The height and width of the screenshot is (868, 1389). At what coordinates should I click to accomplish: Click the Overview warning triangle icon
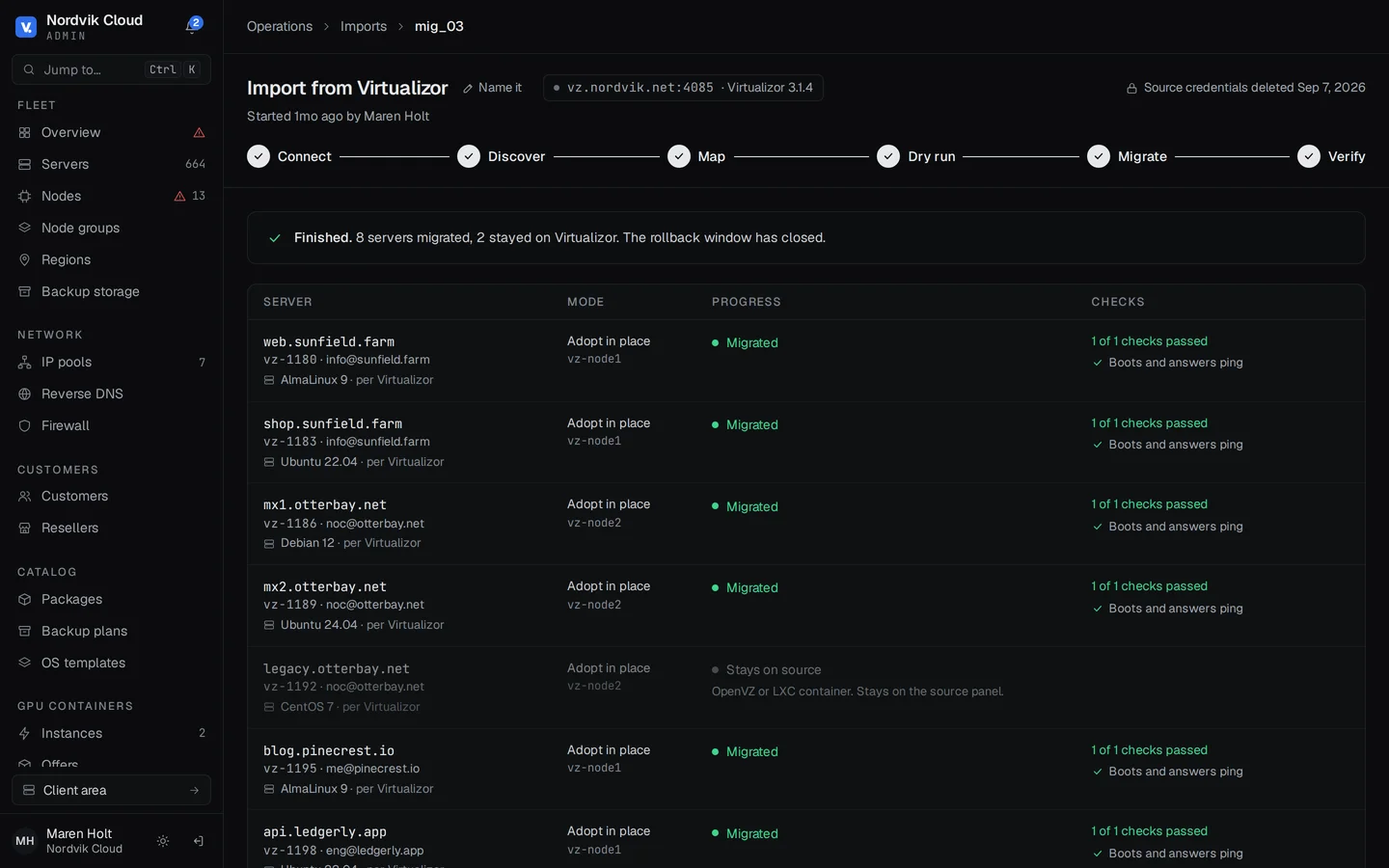click(x=199, y=132)
